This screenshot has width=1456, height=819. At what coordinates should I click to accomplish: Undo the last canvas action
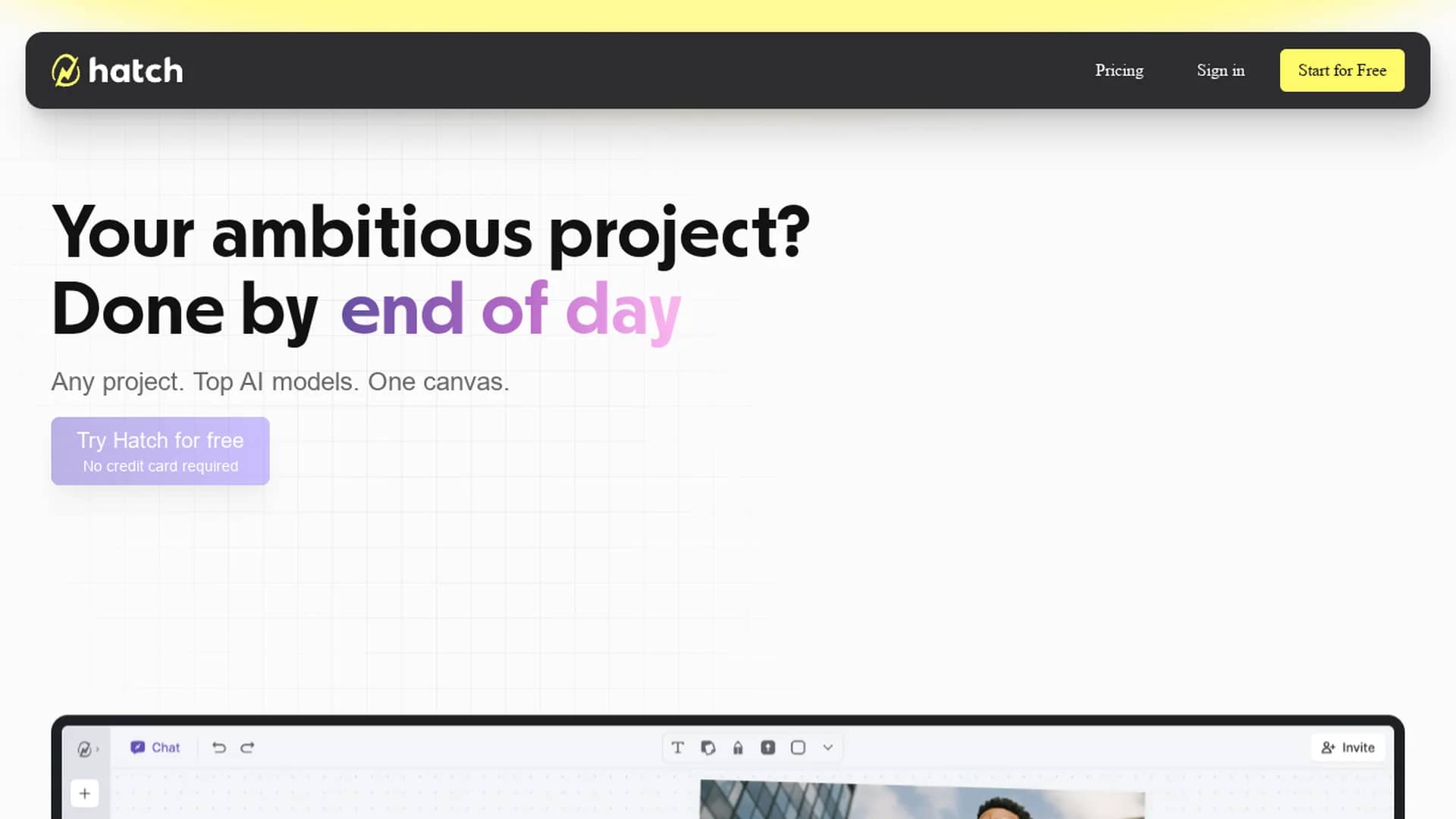[219, 748]
